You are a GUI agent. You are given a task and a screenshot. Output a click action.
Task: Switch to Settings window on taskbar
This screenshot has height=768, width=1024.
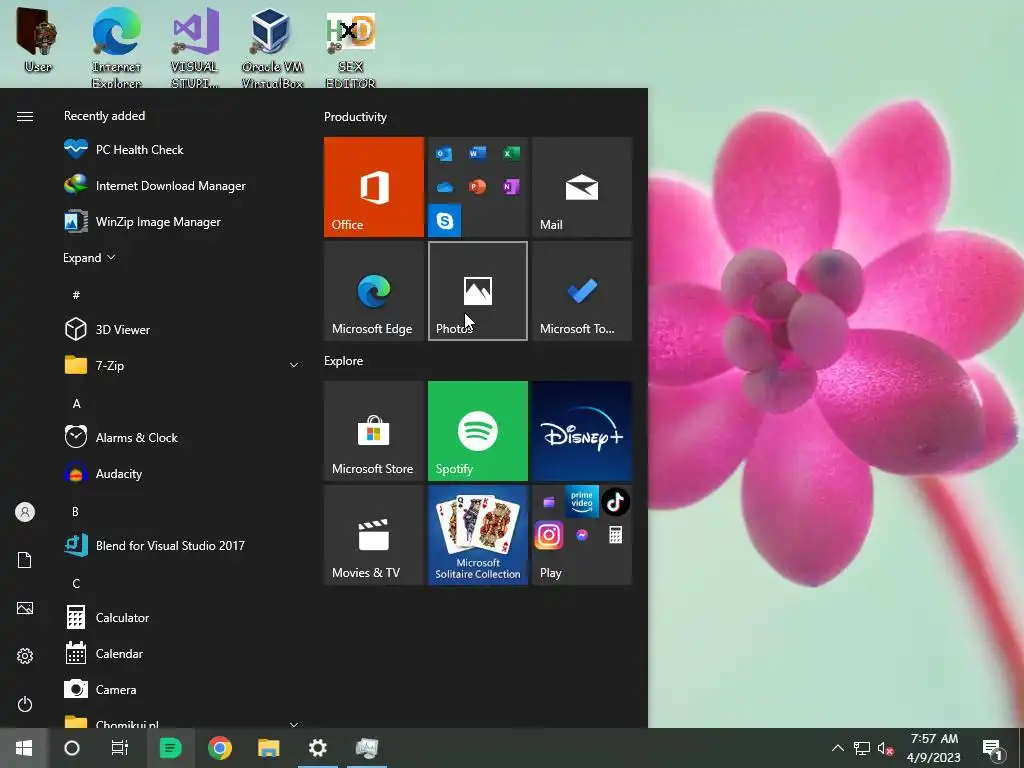pyautogui.click(x=318, y=748)
